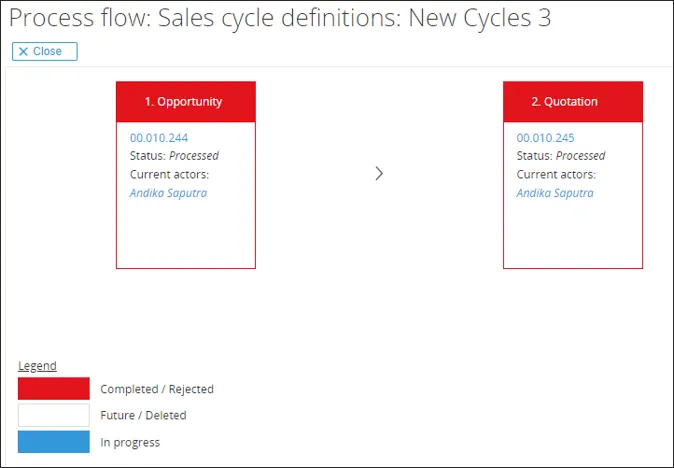The height and width of the screenshot is (468, 674).
Task: Open Andika Saputra in the Opportunity card
Action: [x=168, y=193]
